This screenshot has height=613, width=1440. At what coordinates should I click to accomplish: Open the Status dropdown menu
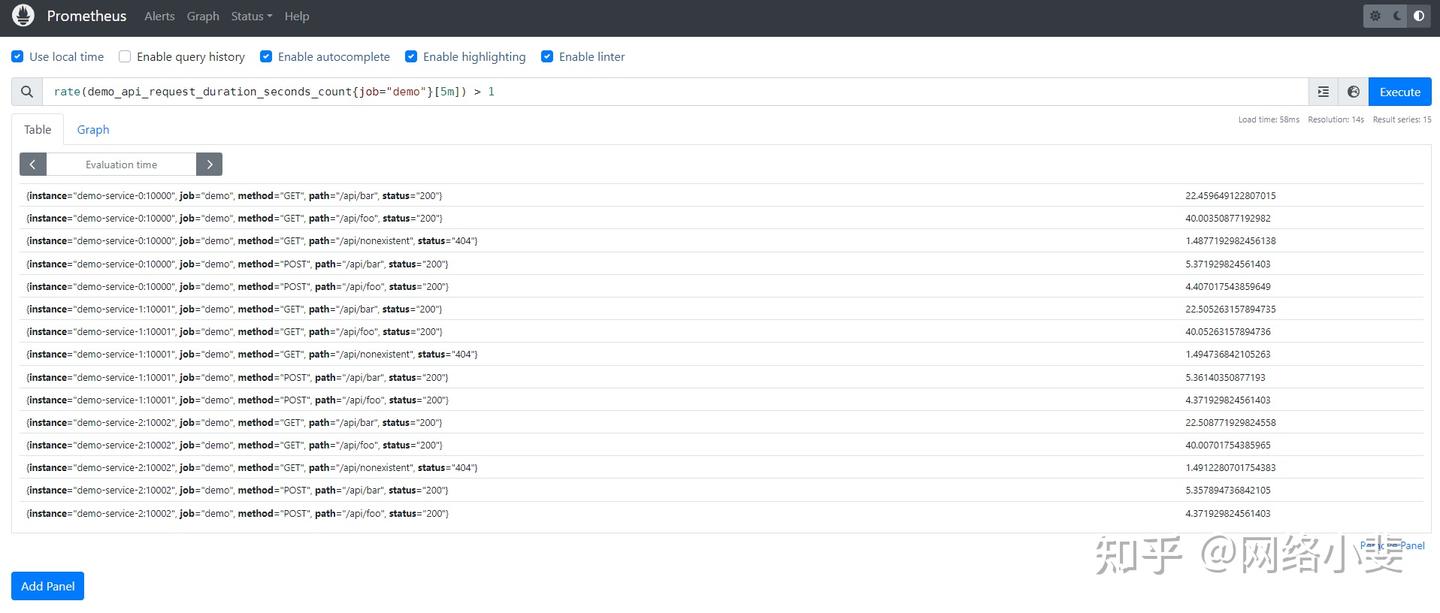tap(251, 16)
